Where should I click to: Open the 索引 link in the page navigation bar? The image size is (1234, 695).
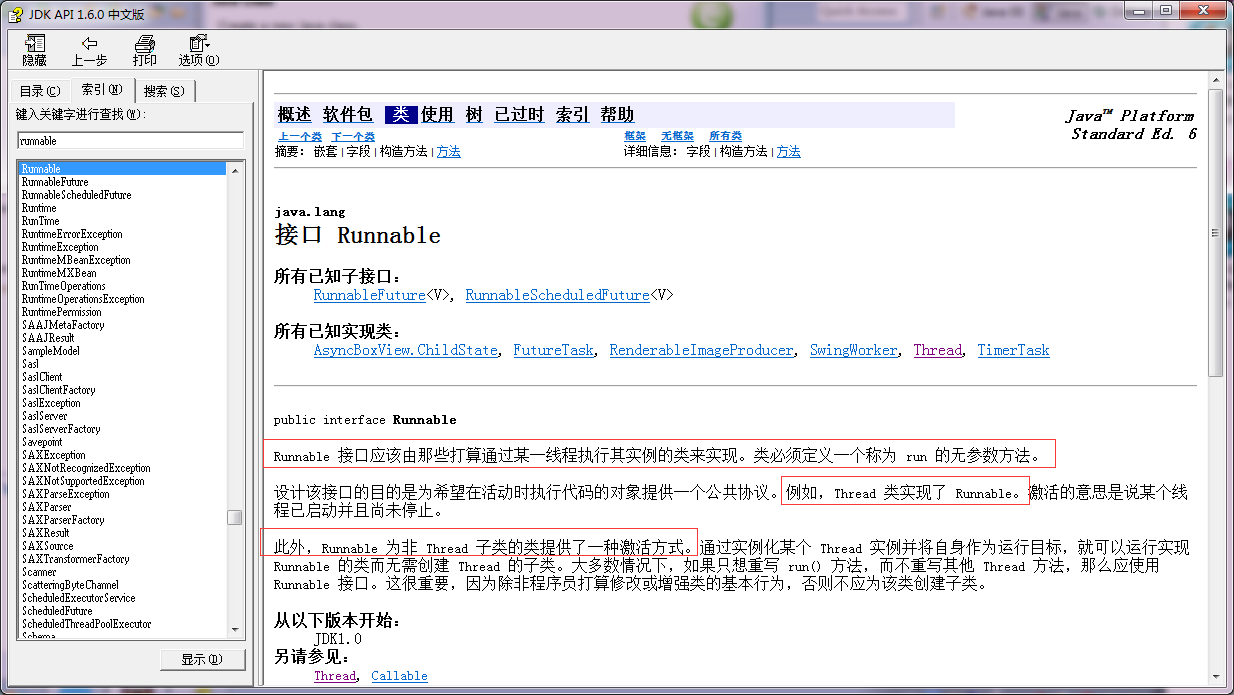coord(572,115)
